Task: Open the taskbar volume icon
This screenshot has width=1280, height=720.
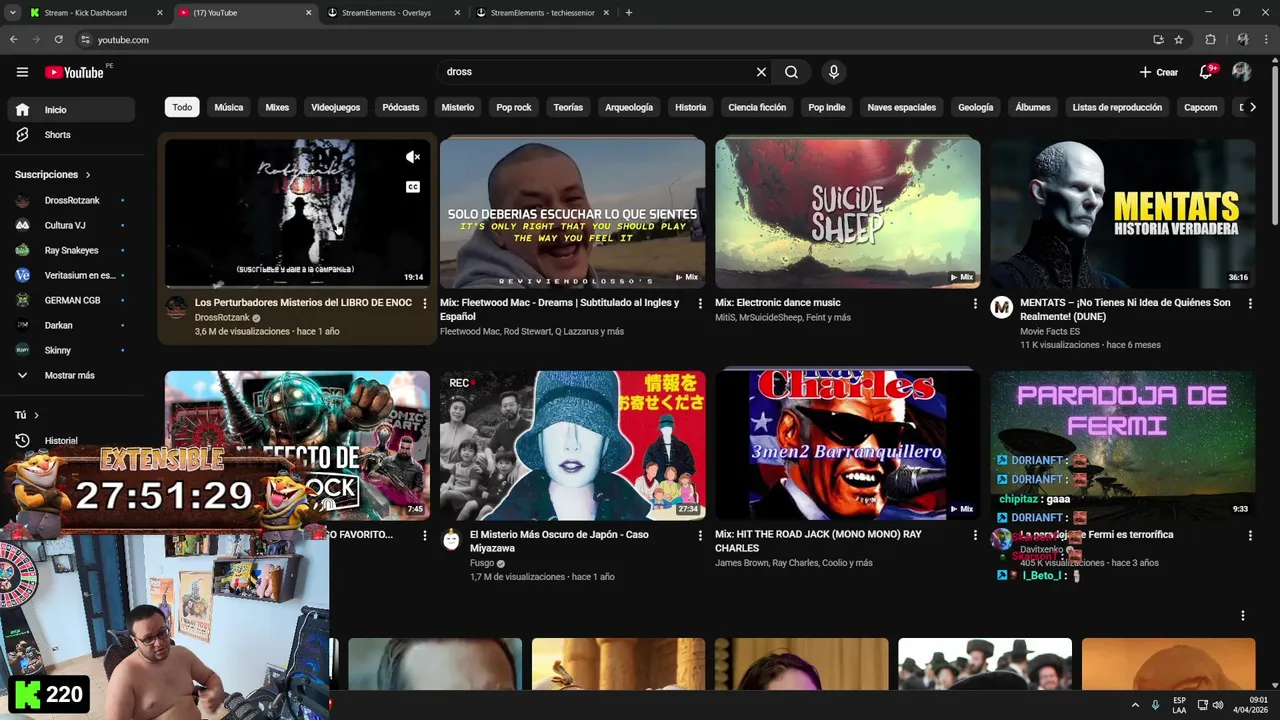Action: pos(1218,705)
